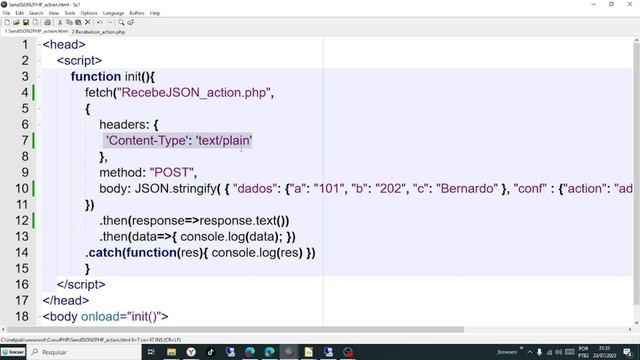Collapse the fold at line 3 function init
Viewport: 640px width, 360px height.
39,76
